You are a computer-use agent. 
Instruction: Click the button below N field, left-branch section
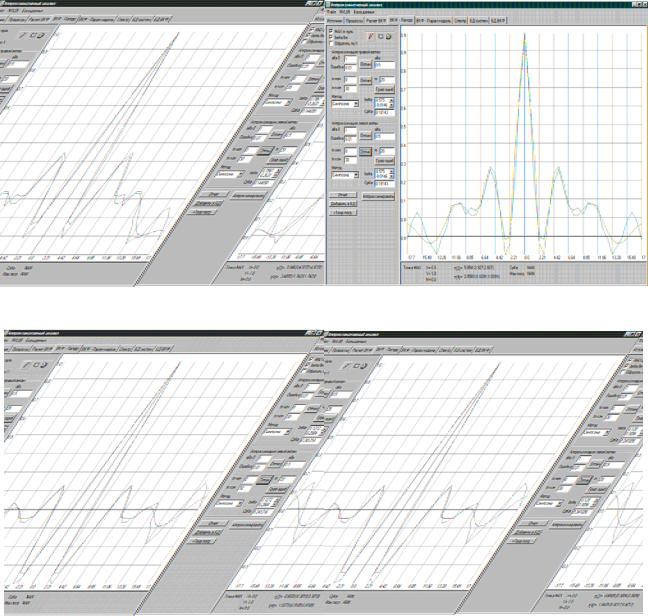click(384, 161)
